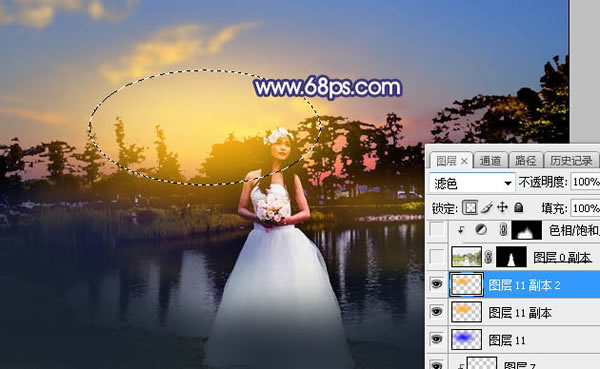Close the 图层 tab with the x
This screenshot has width=600, height=369.
pos(464,162)
